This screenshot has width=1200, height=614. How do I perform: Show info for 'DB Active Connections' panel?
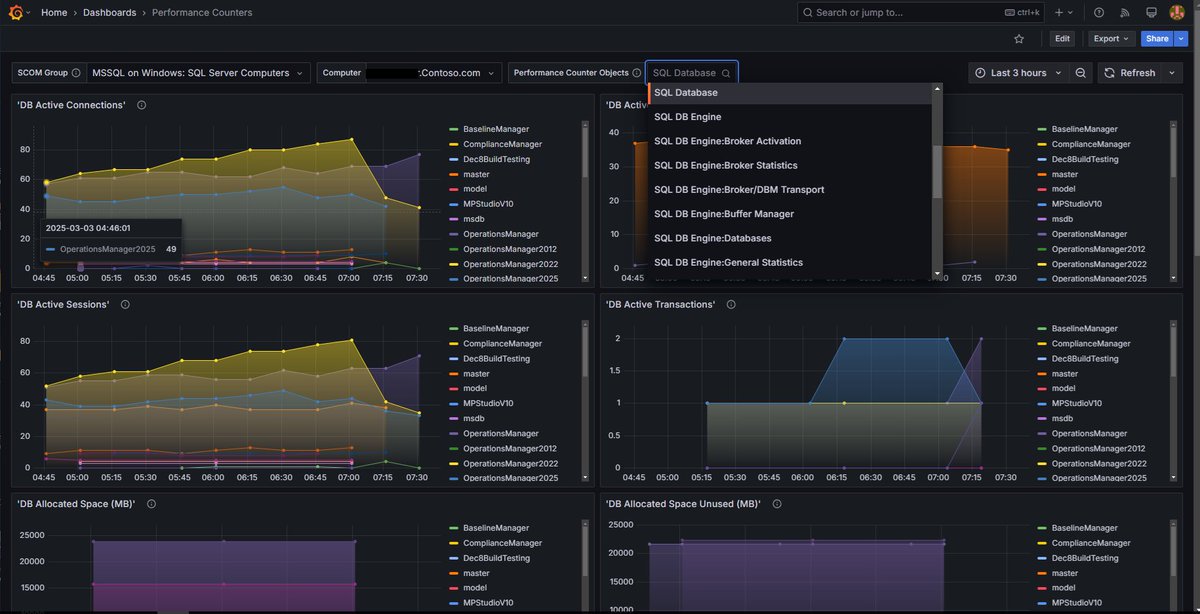pyautogui.click(x=142, y=105)
